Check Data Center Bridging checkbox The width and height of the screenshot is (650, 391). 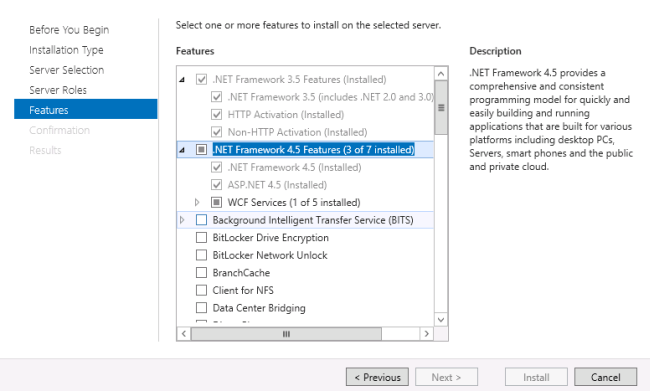click(x=201, y=308)
